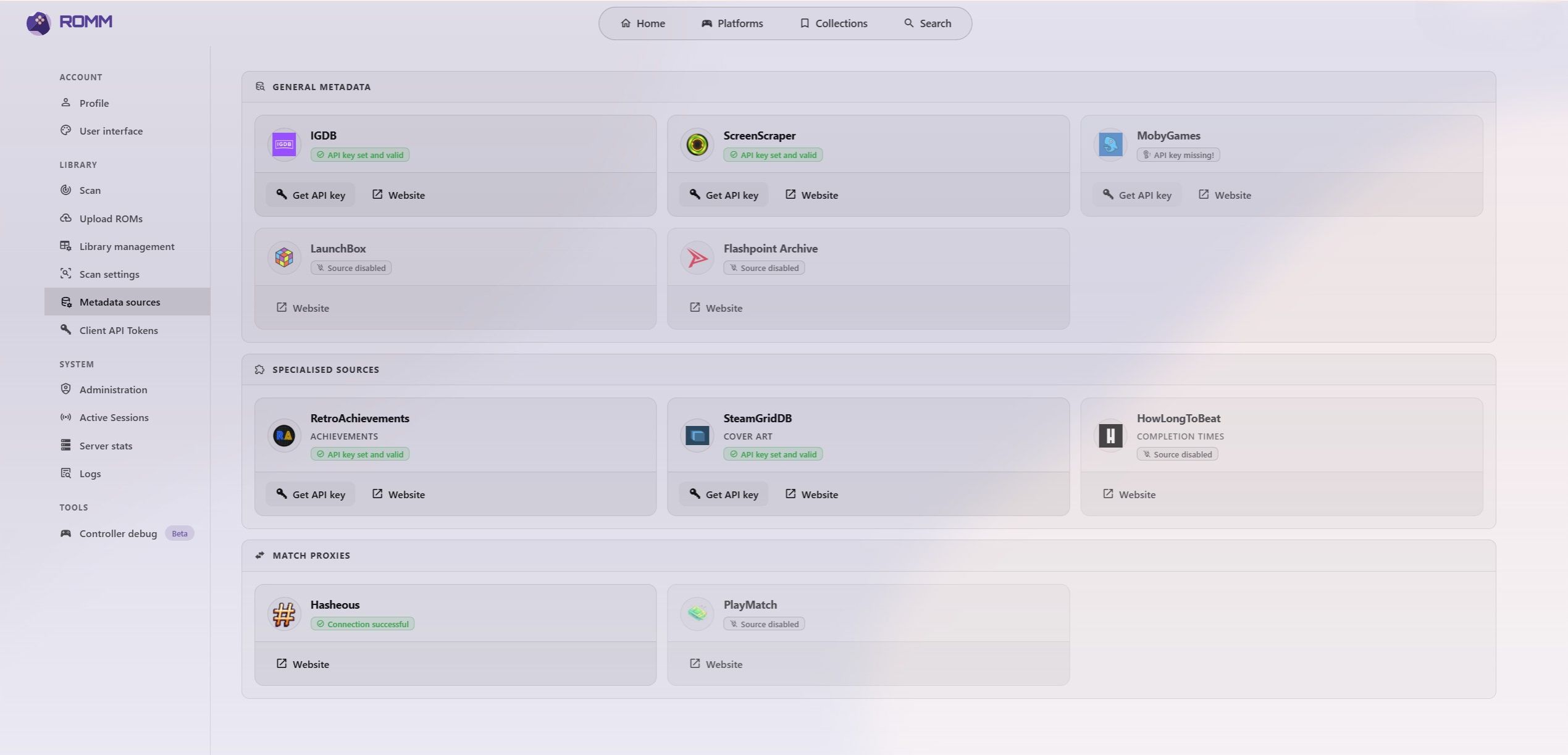Viewport: 1568px width, 755px height.
Task: Select Metadata sources in sidebar
Action: (x=127, y=301)
